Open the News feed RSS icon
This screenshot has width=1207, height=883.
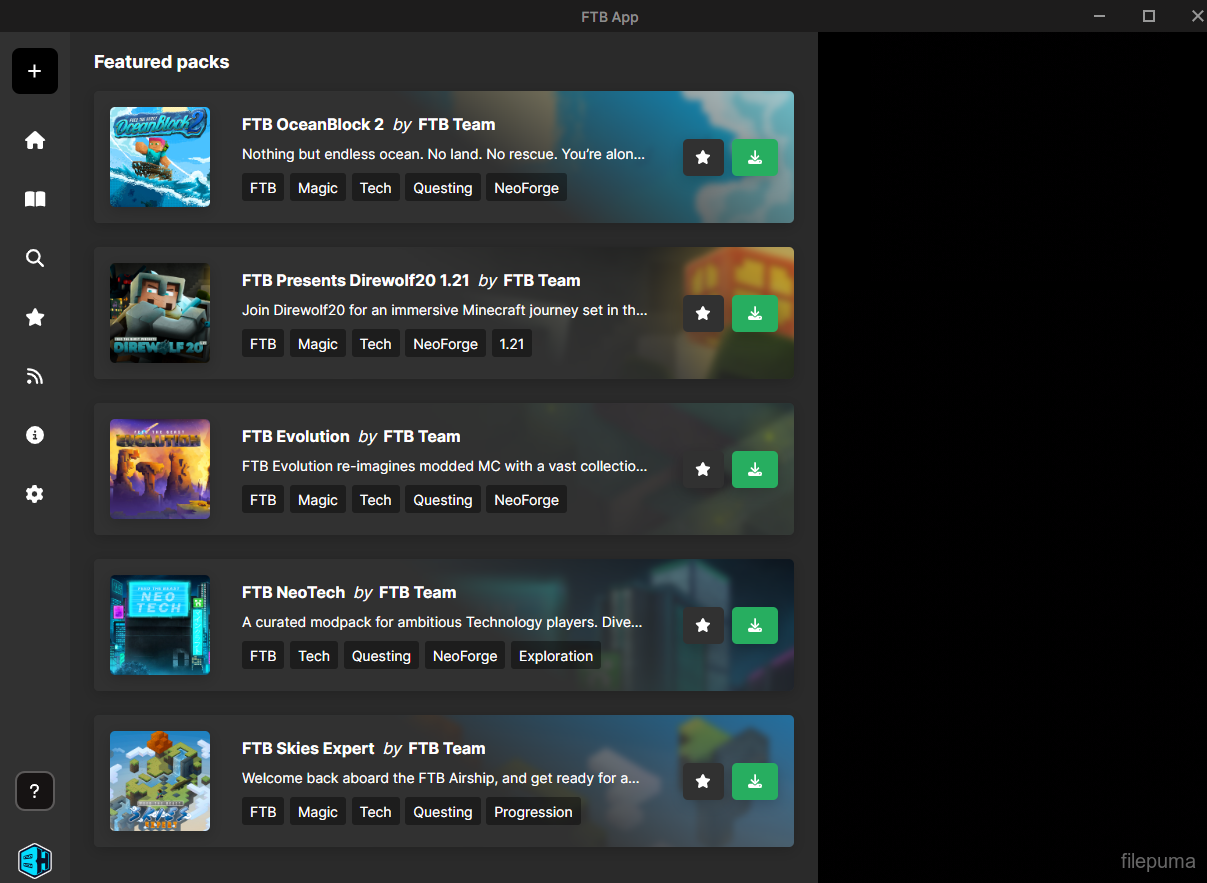35,376
